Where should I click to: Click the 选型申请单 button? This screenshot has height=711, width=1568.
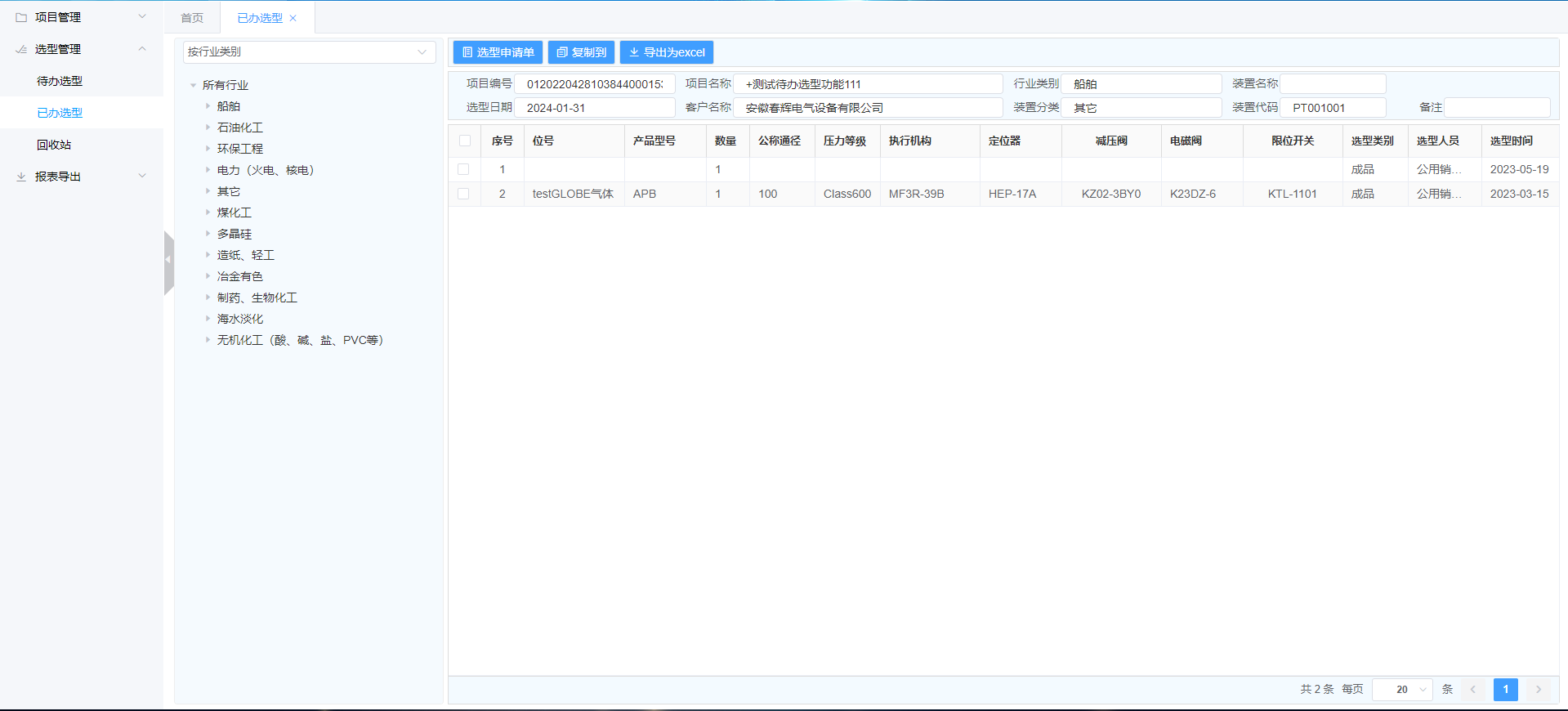tap(498, 52)
